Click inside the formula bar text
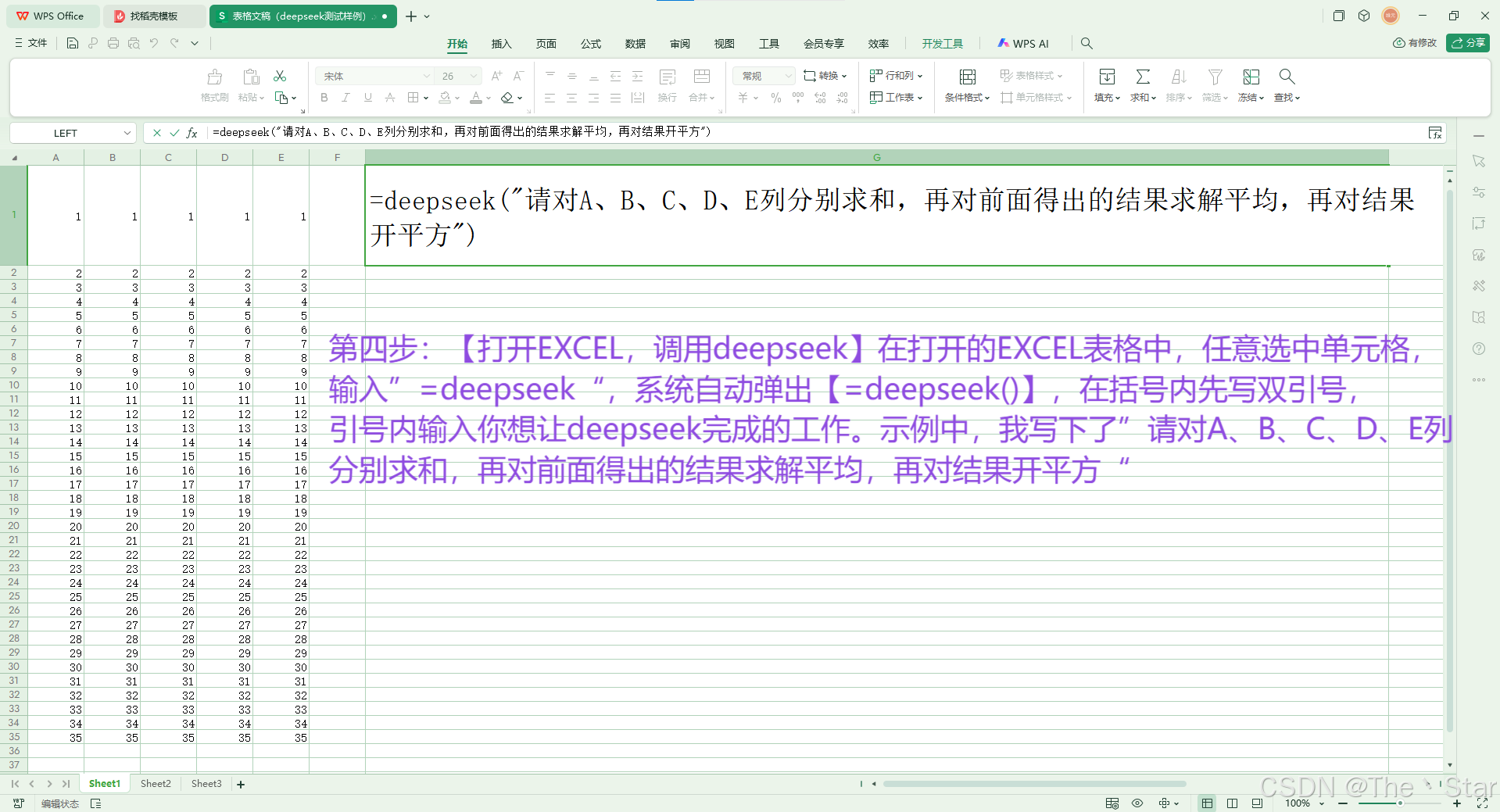The image size is (1500, 812). (461, 132)
